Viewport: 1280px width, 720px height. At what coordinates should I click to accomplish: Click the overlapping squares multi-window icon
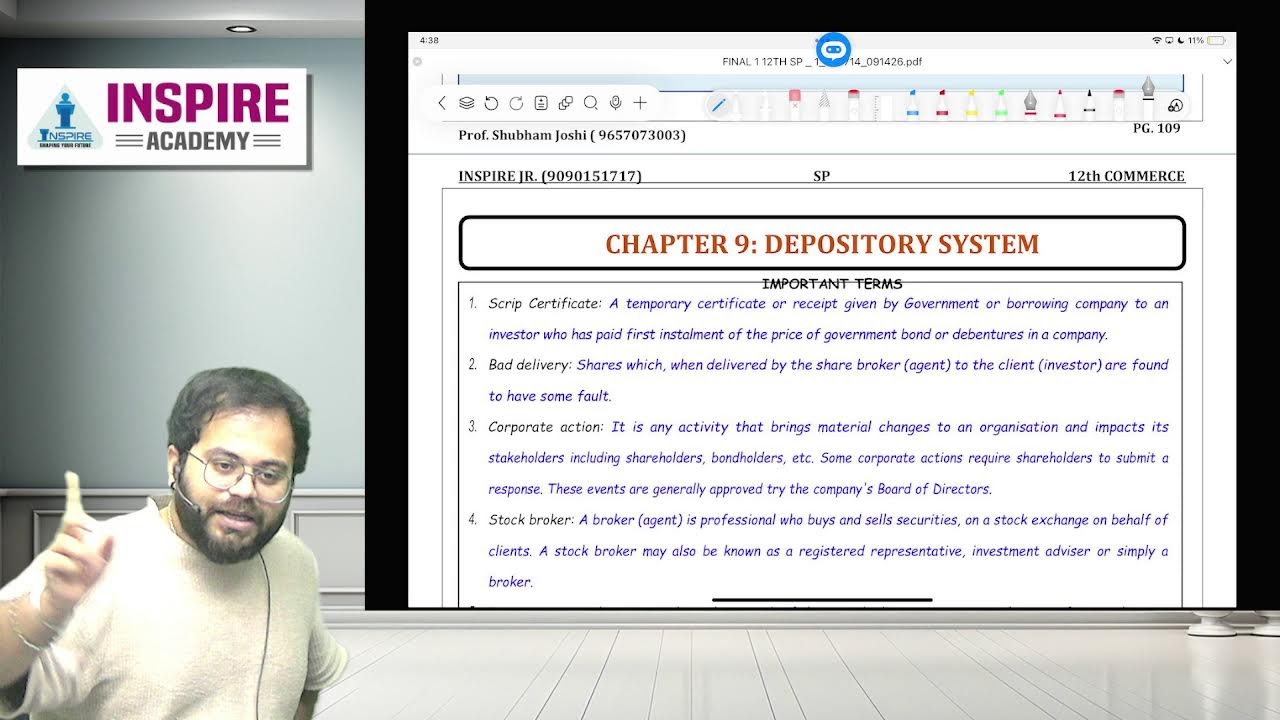tap(566, 103)
